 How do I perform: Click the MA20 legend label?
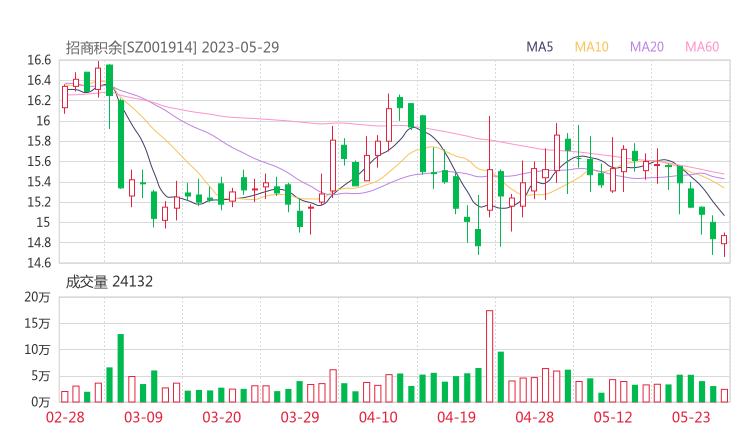coord(647,47)
